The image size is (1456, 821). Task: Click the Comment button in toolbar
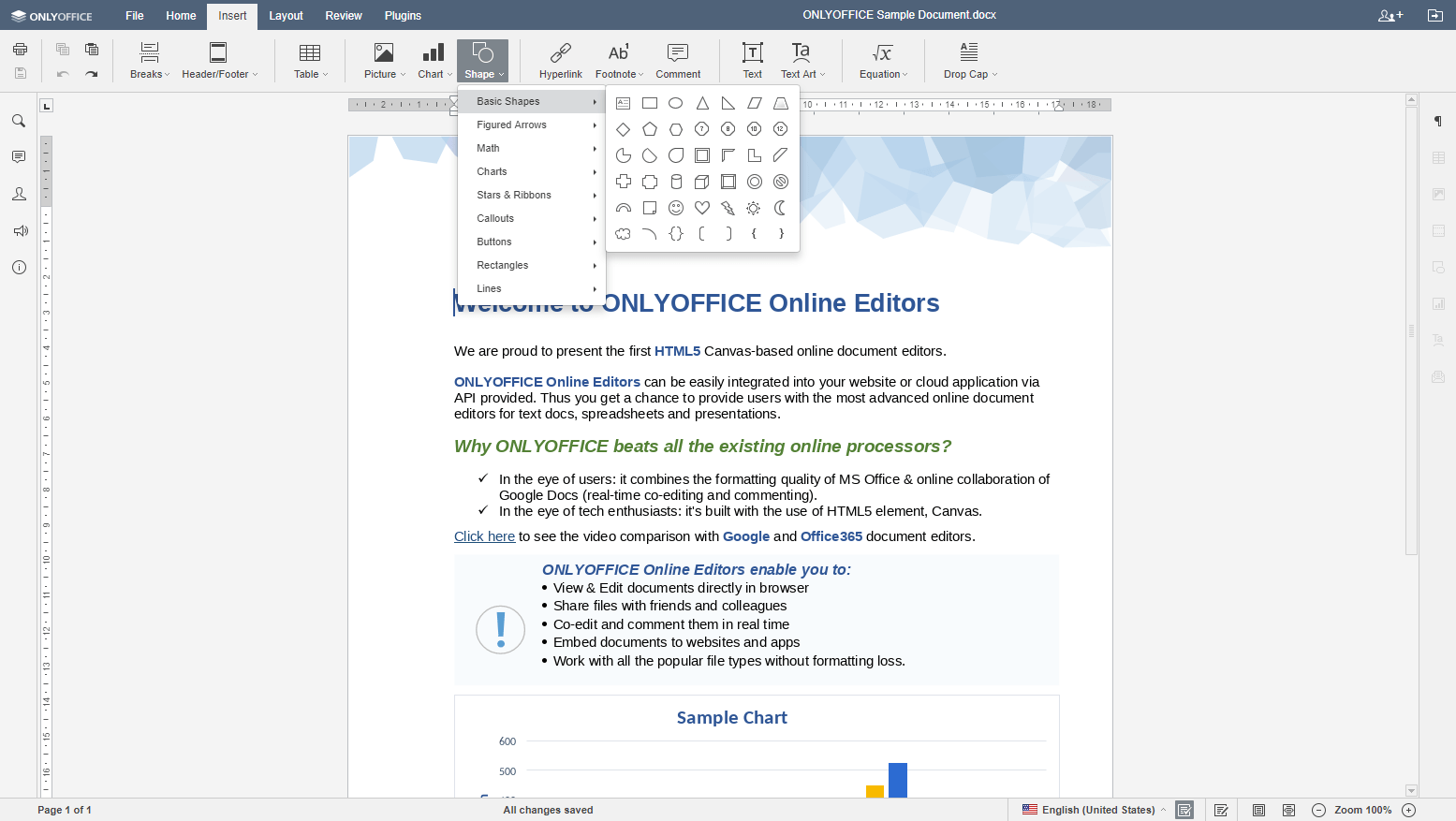[x=678, y=61]
